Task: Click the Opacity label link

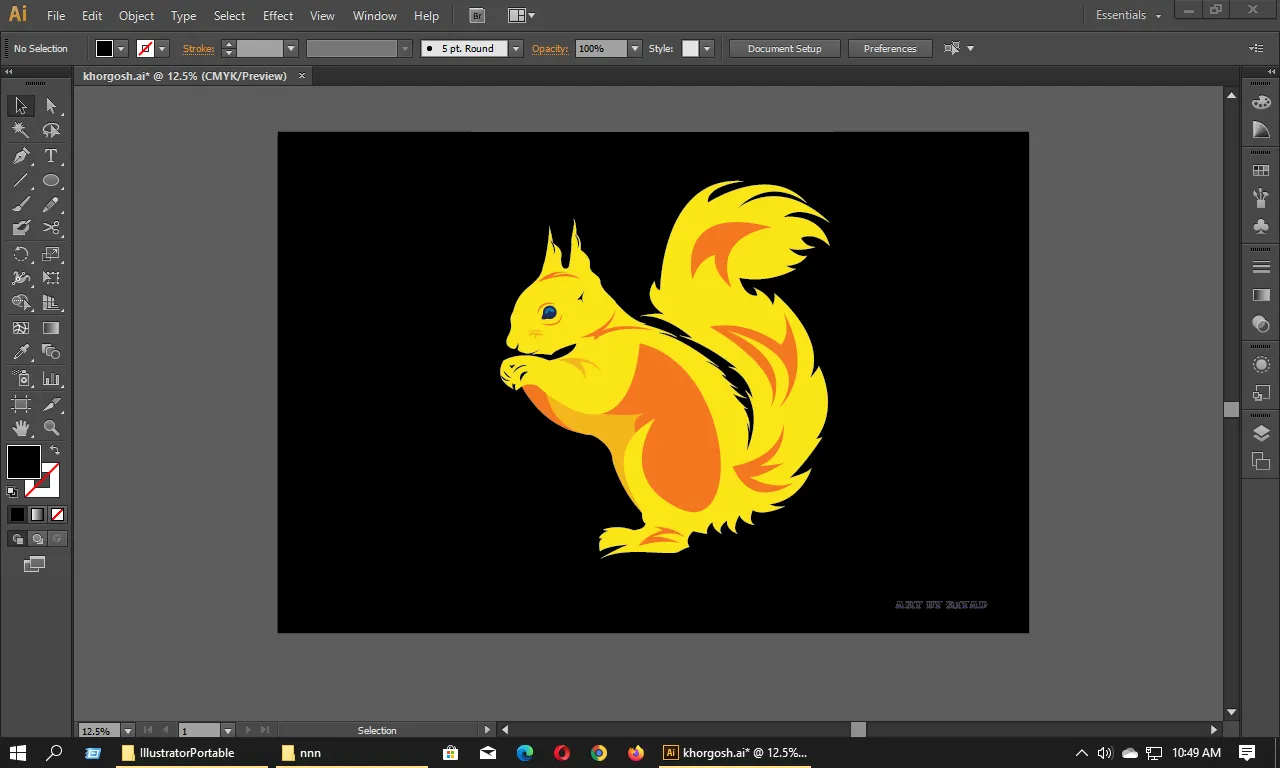Action: coord(550,48)
